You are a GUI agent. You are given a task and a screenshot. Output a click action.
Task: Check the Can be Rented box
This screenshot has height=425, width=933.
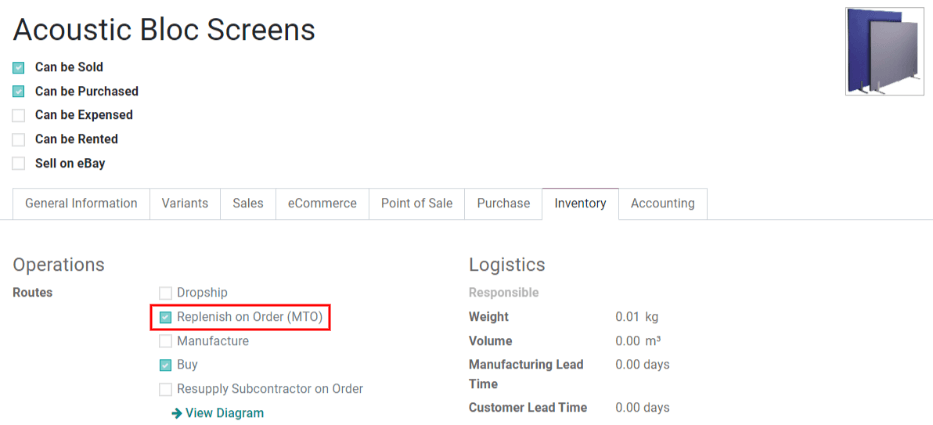pos(18,140)
